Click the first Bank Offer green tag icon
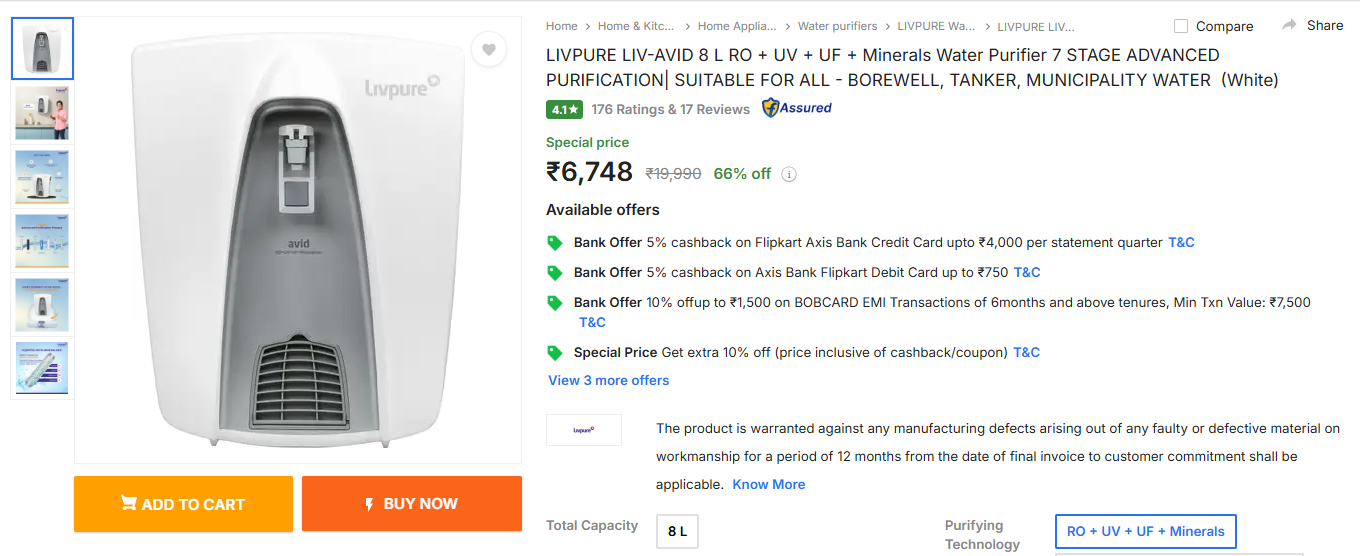1360x556 pixels. point(555,243)
